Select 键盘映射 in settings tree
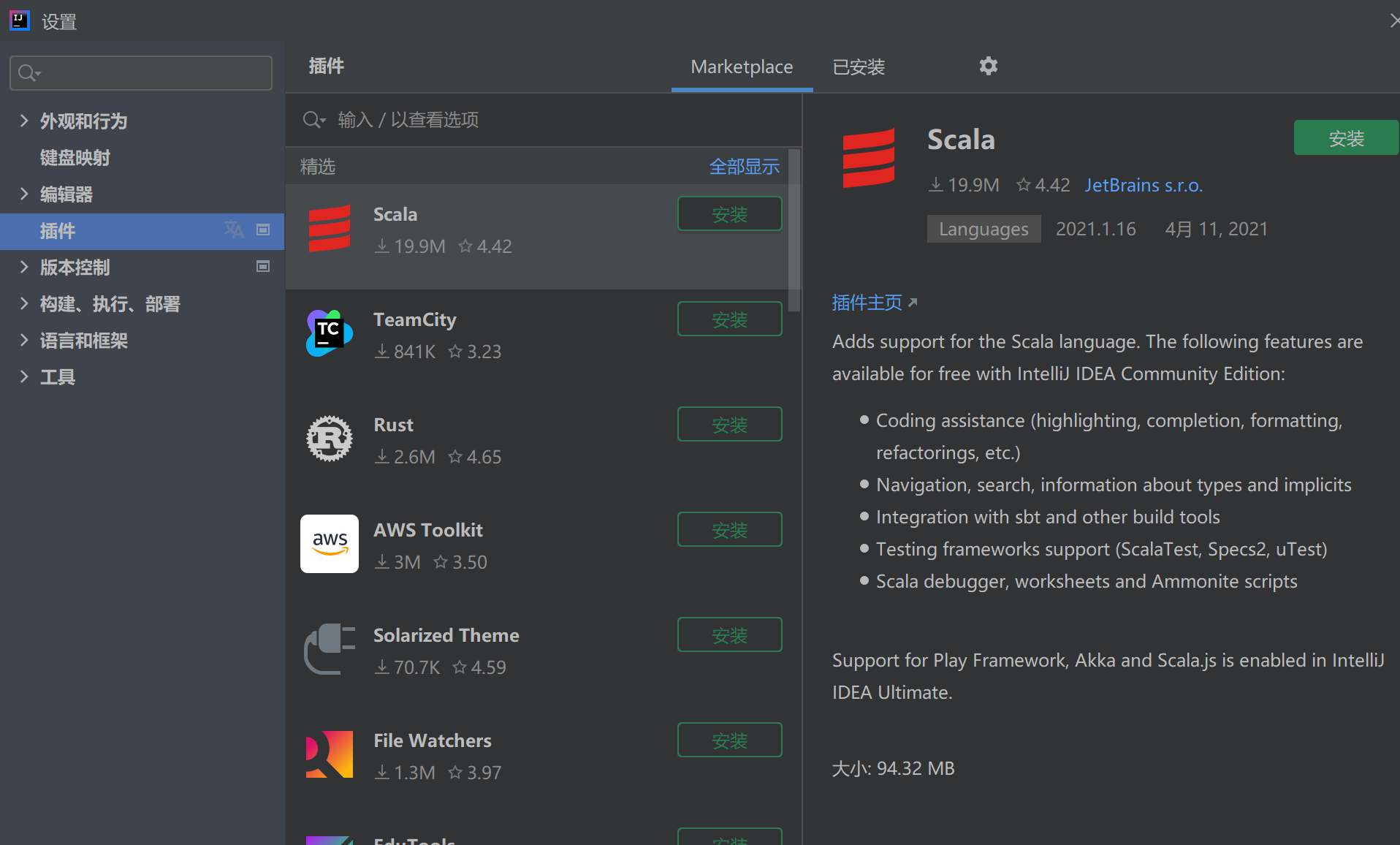This screenshot has width=1400, height=845. [x=75, y=158]
